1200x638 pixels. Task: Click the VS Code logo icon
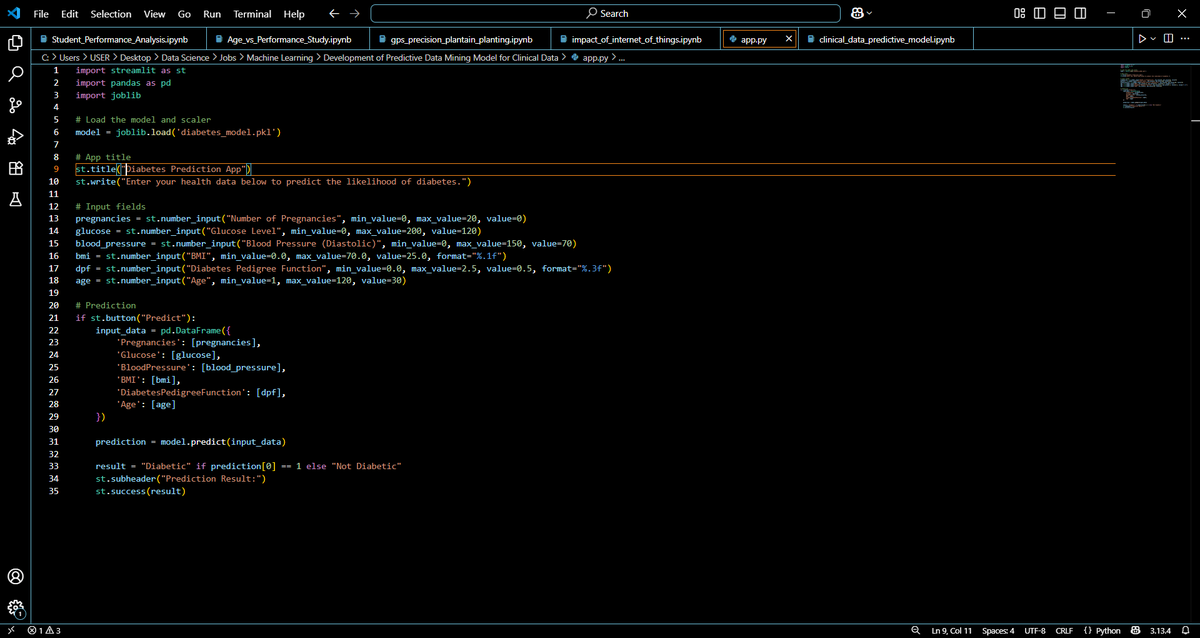[12, 14]
